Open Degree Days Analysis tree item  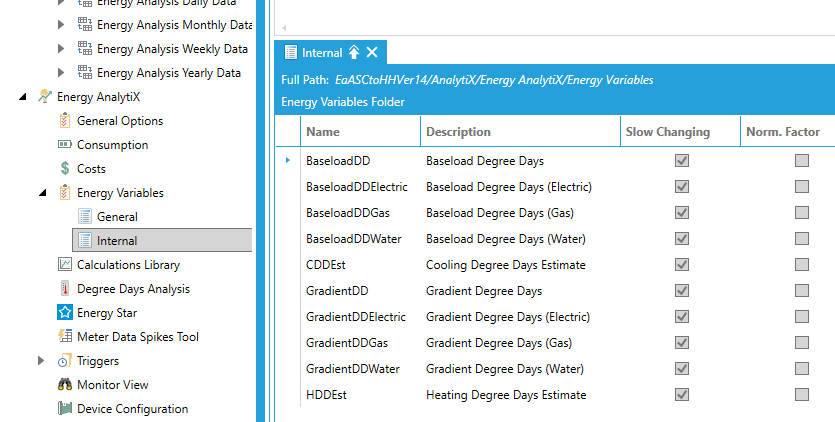133,289
